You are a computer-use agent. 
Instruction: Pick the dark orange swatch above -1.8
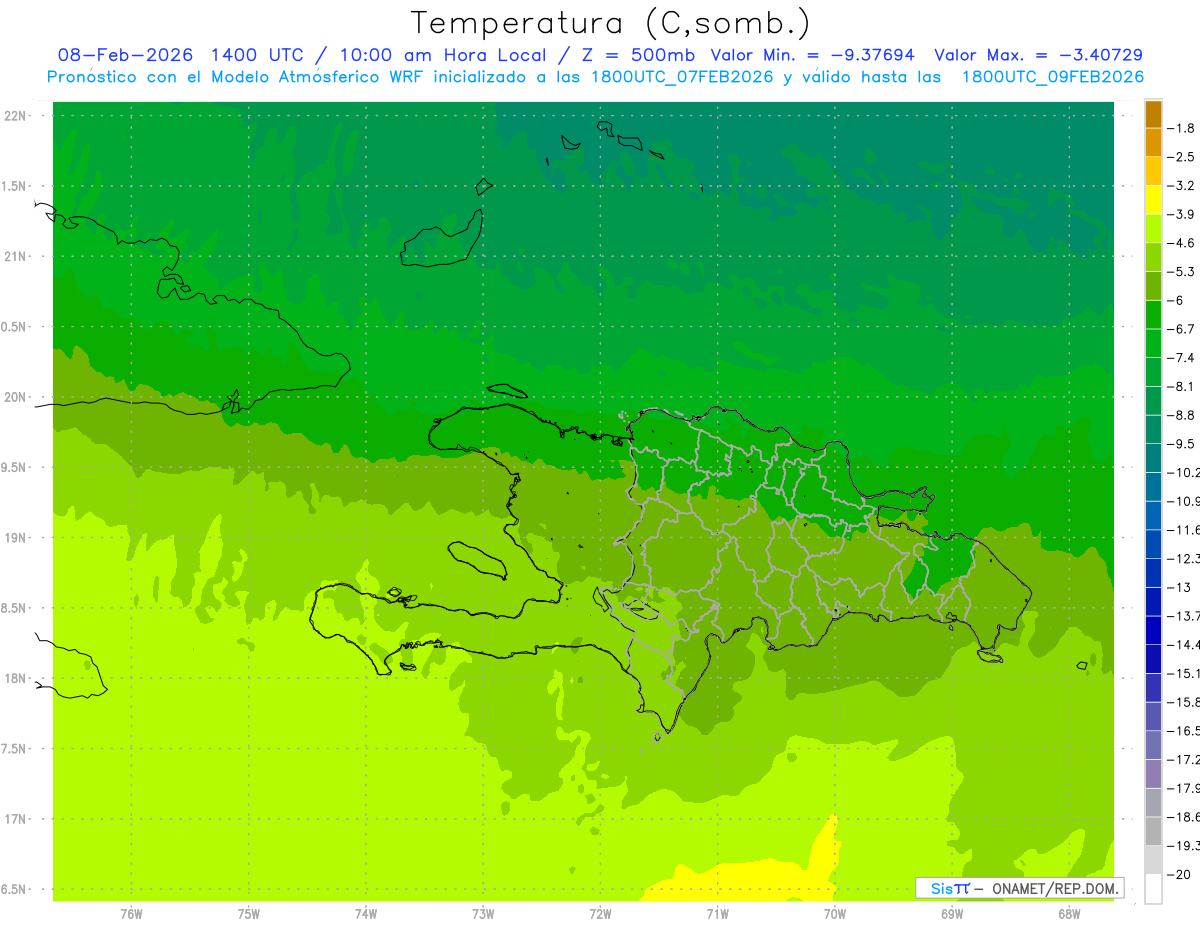[1153, 114]
